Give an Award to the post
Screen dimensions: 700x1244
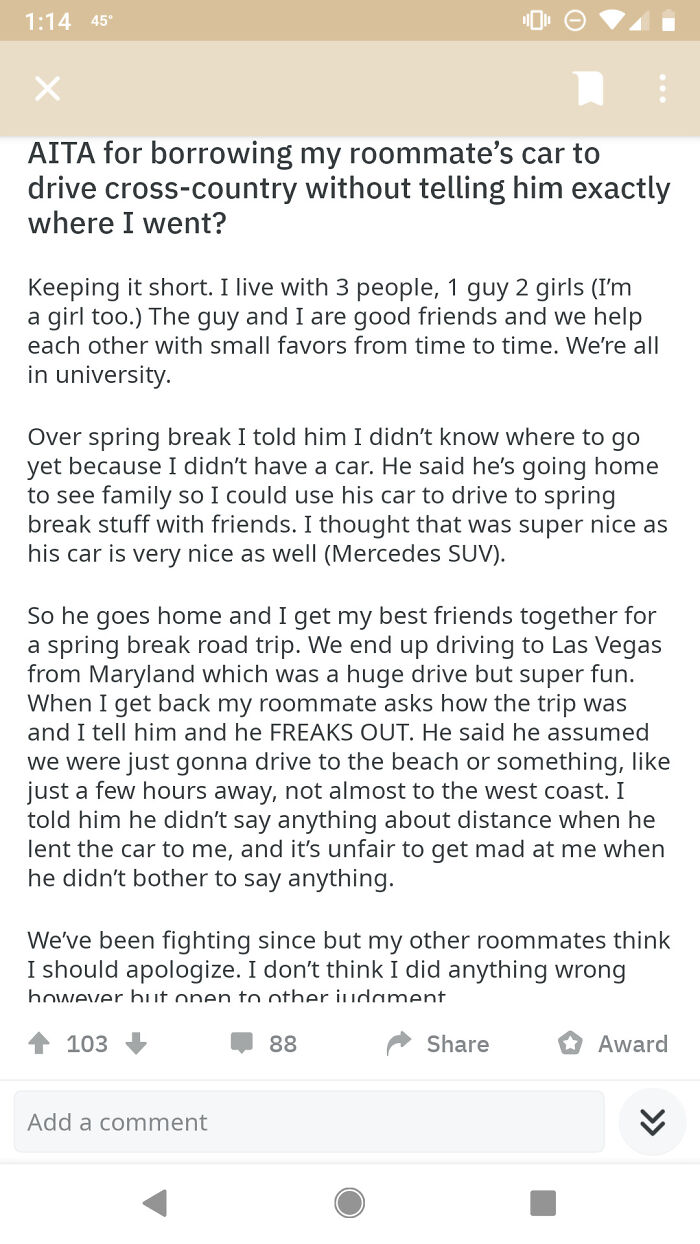point(570,1044)
